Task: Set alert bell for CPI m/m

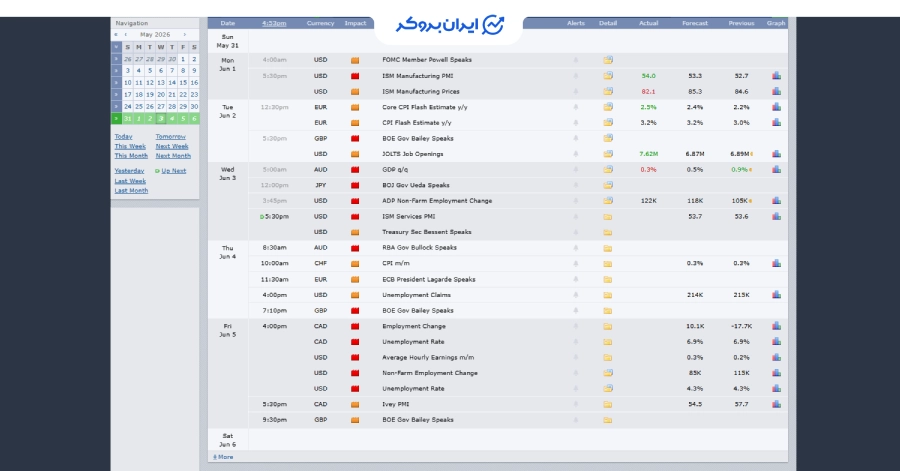Action: [x=576, y=263]
